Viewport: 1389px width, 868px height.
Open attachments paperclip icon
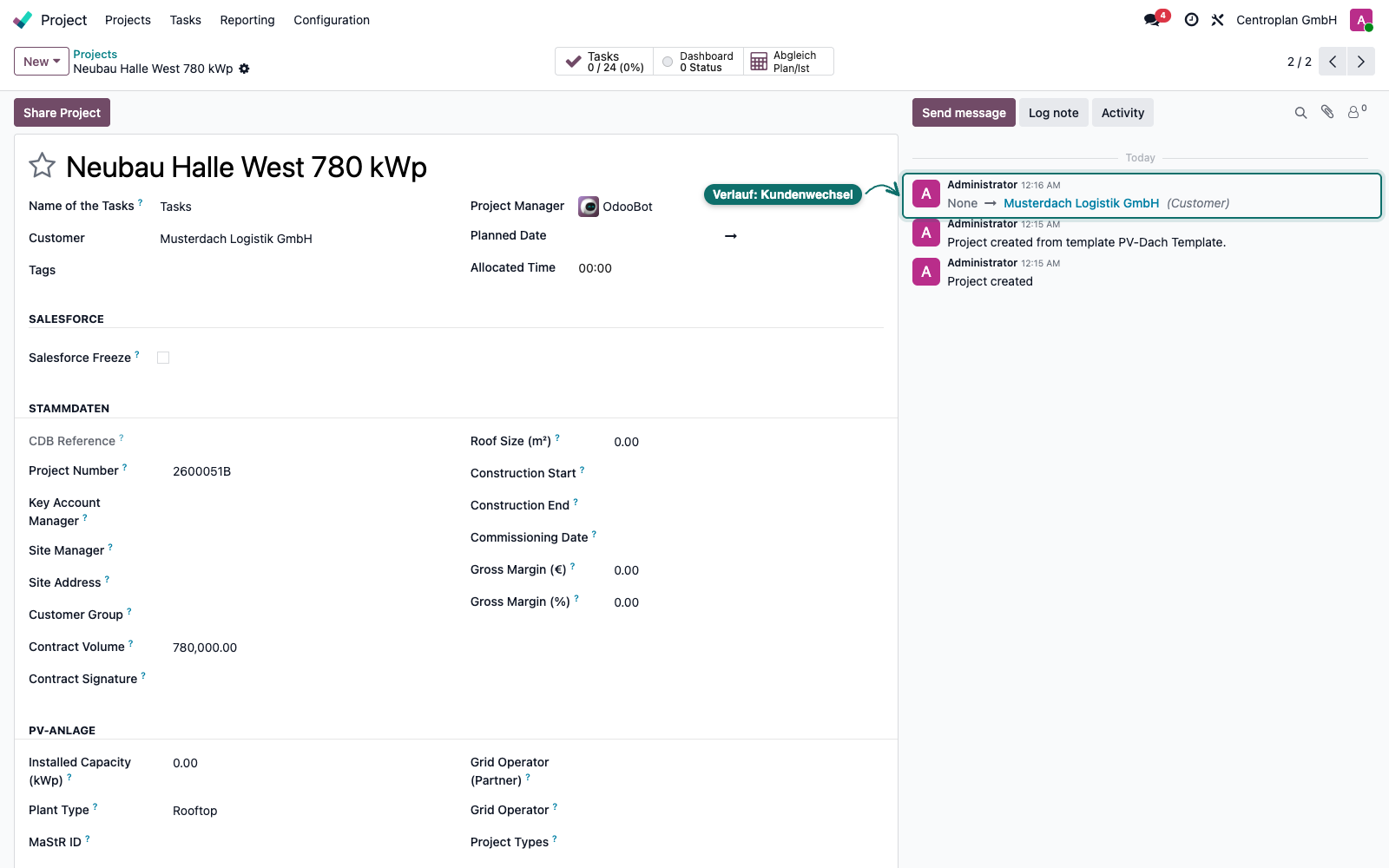[1327, 112]
